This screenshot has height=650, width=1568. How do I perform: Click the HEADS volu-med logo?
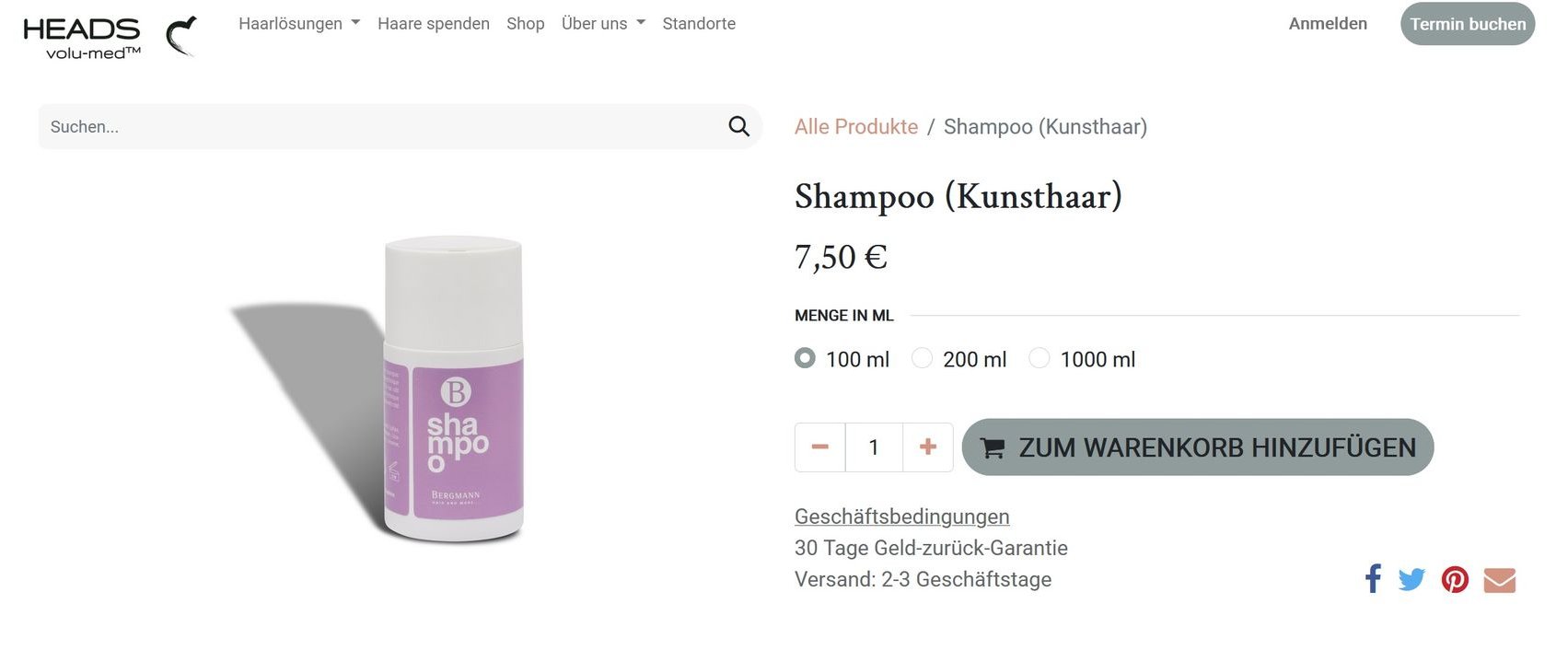[110, 37]
